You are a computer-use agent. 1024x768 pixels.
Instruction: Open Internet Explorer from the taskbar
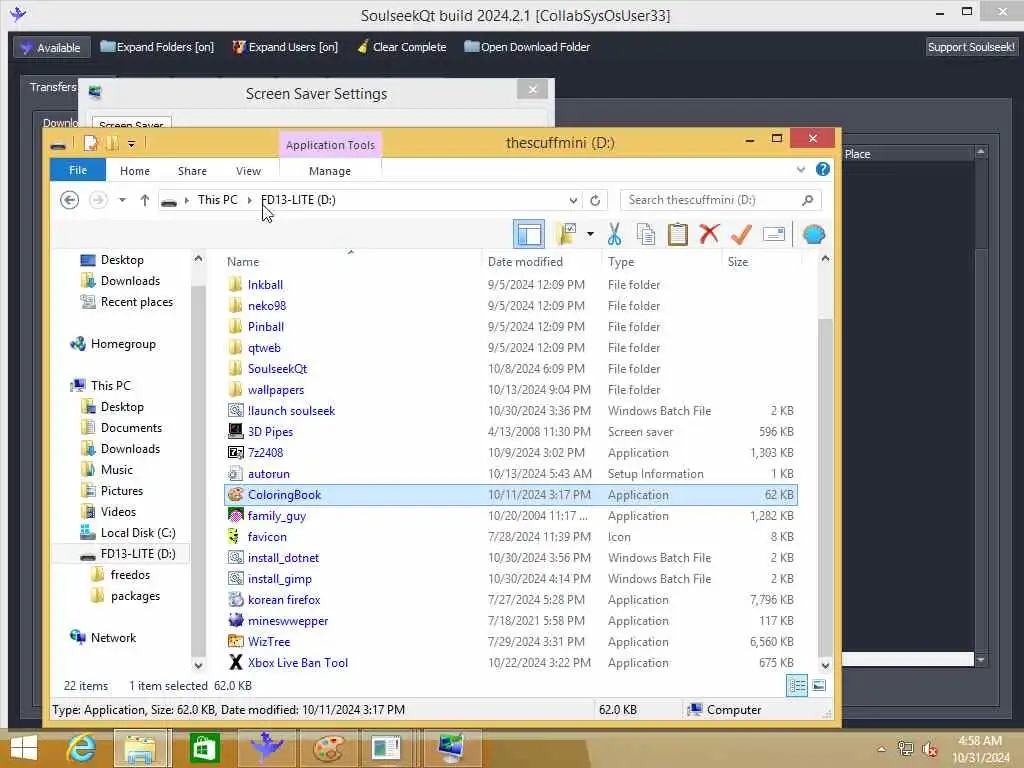click(82, 748)
